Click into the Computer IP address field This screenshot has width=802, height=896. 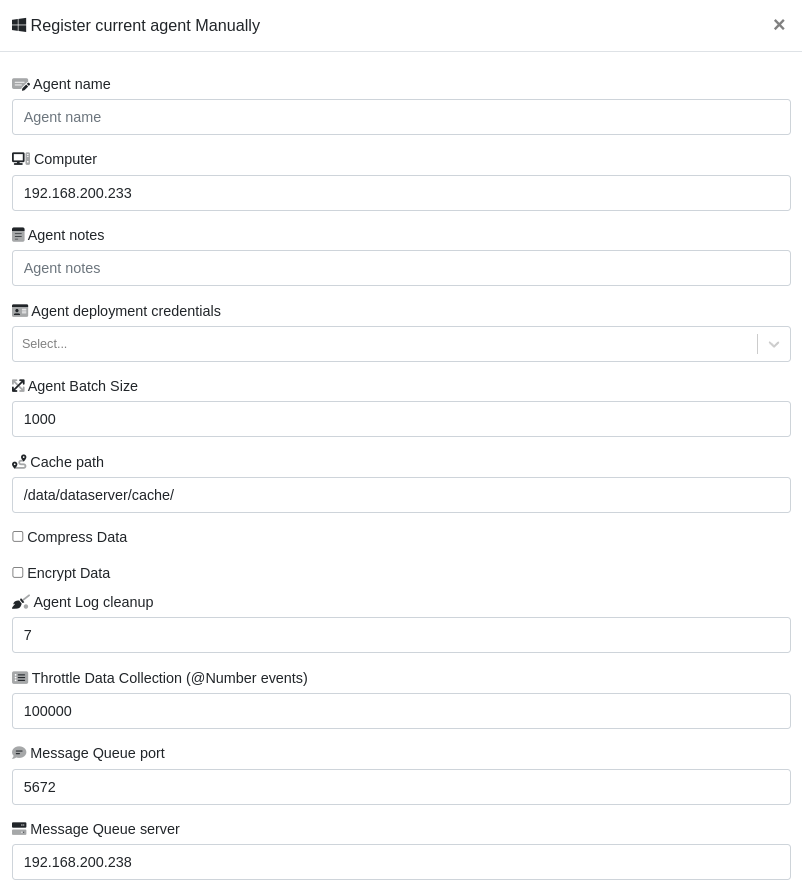click(401, 193)
